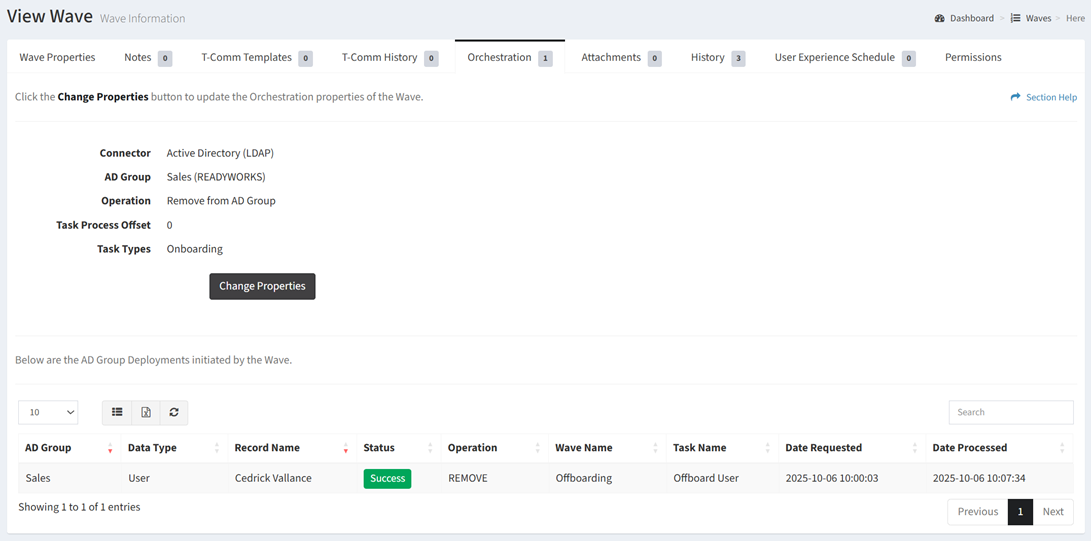Open the page size dropdown showing 10
This screenshot has height=541, width=1091.
[48, 412]
